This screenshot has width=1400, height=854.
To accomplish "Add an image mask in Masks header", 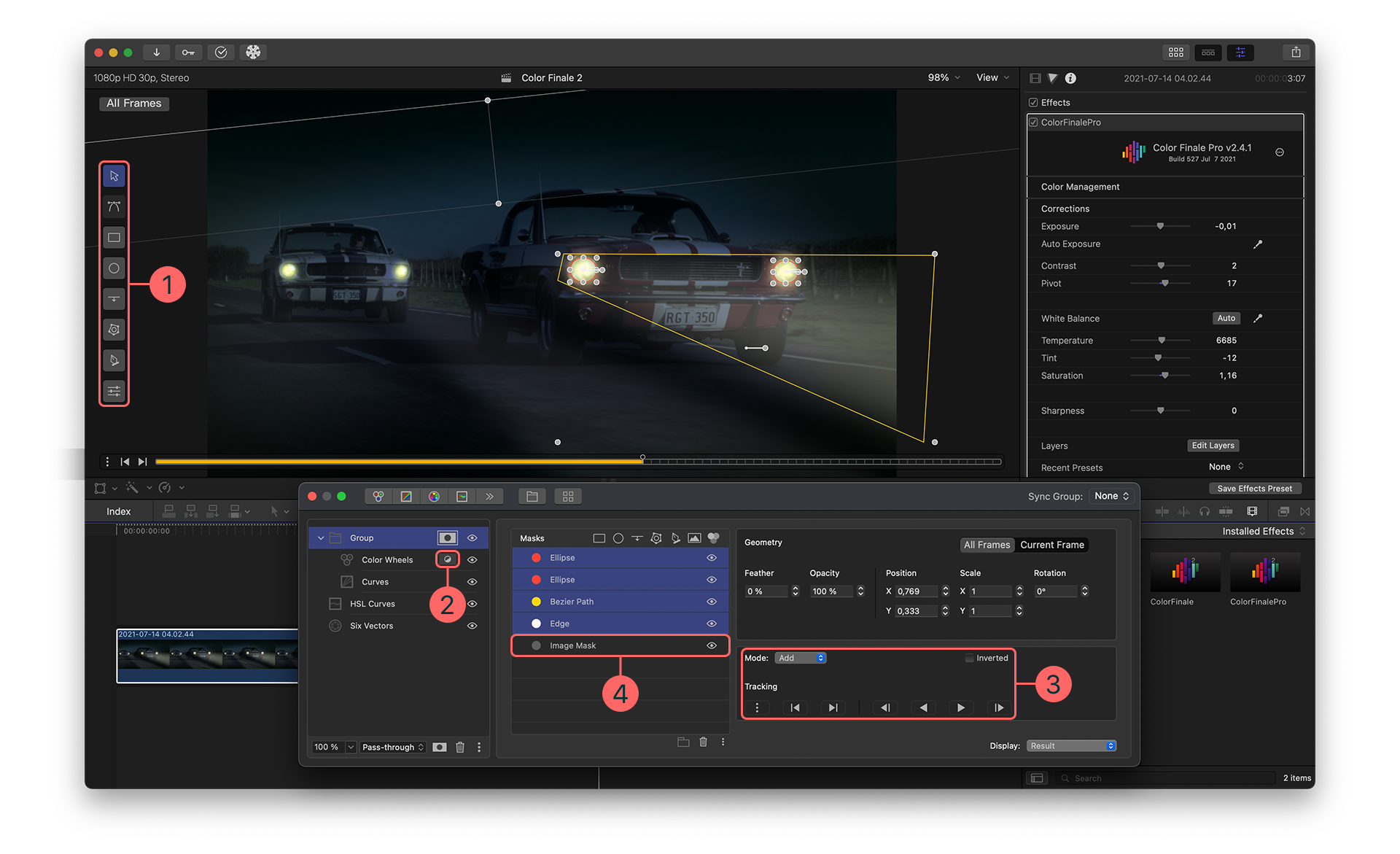I will pos(694,538).
